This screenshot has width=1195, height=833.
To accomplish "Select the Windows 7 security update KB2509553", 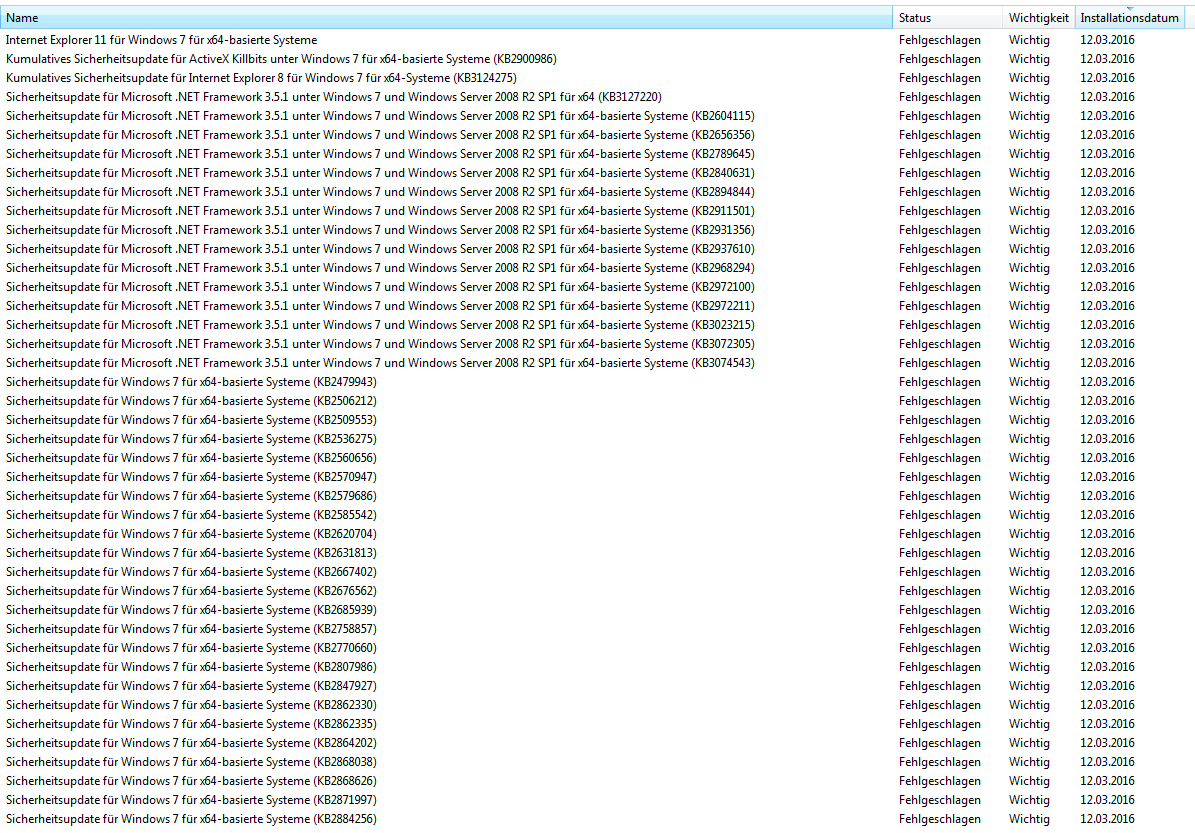I will click(191, 420).
